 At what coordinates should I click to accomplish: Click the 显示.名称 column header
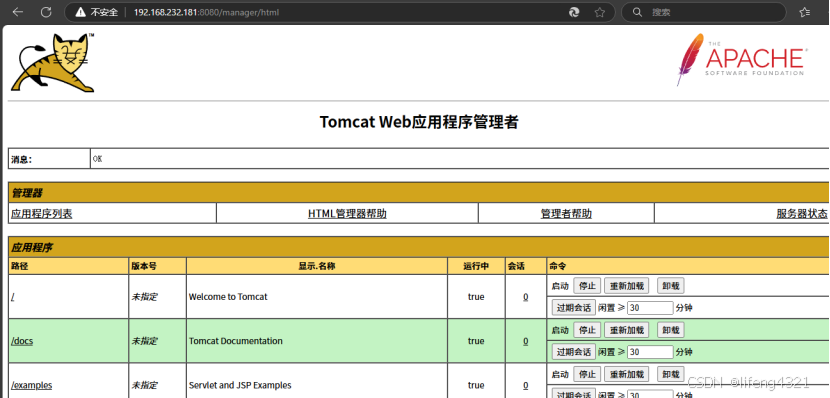317,266
